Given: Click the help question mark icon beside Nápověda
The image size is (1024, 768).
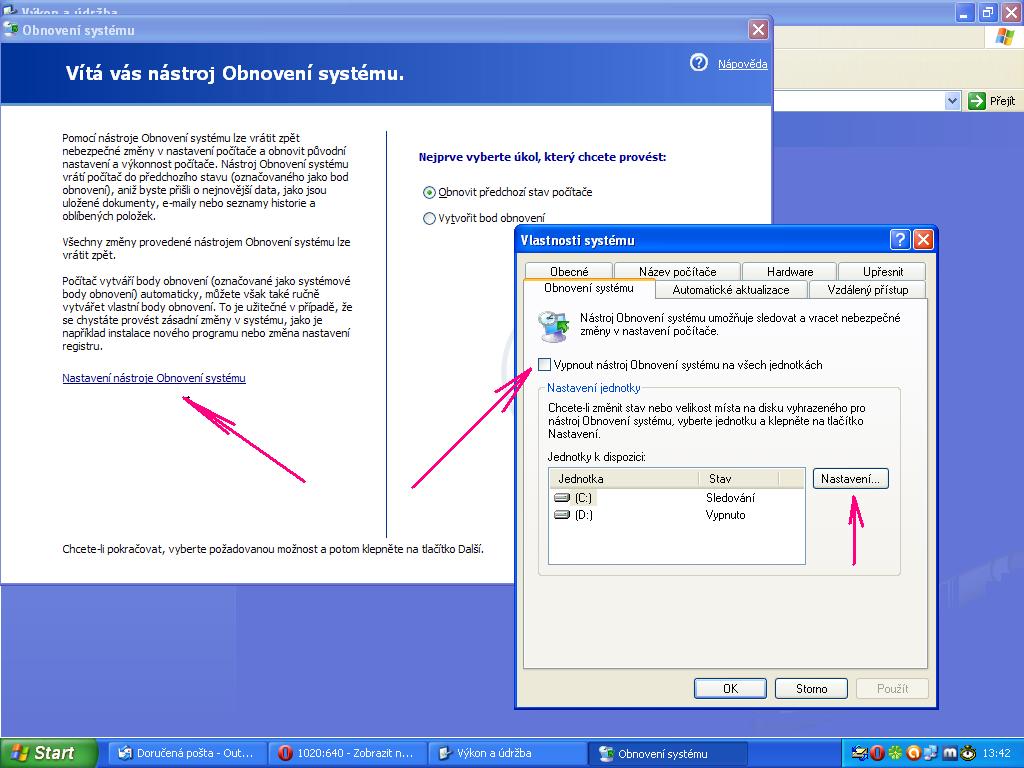Looking at the screenshot, I should point(699,63).
